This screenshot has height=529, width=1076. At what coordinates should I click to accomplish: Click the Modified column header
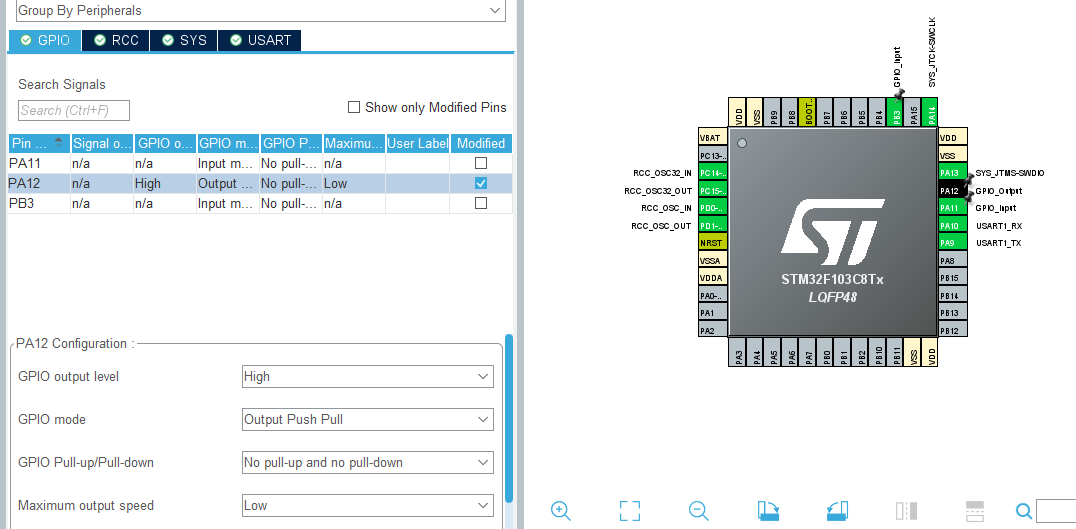point(481,143)
